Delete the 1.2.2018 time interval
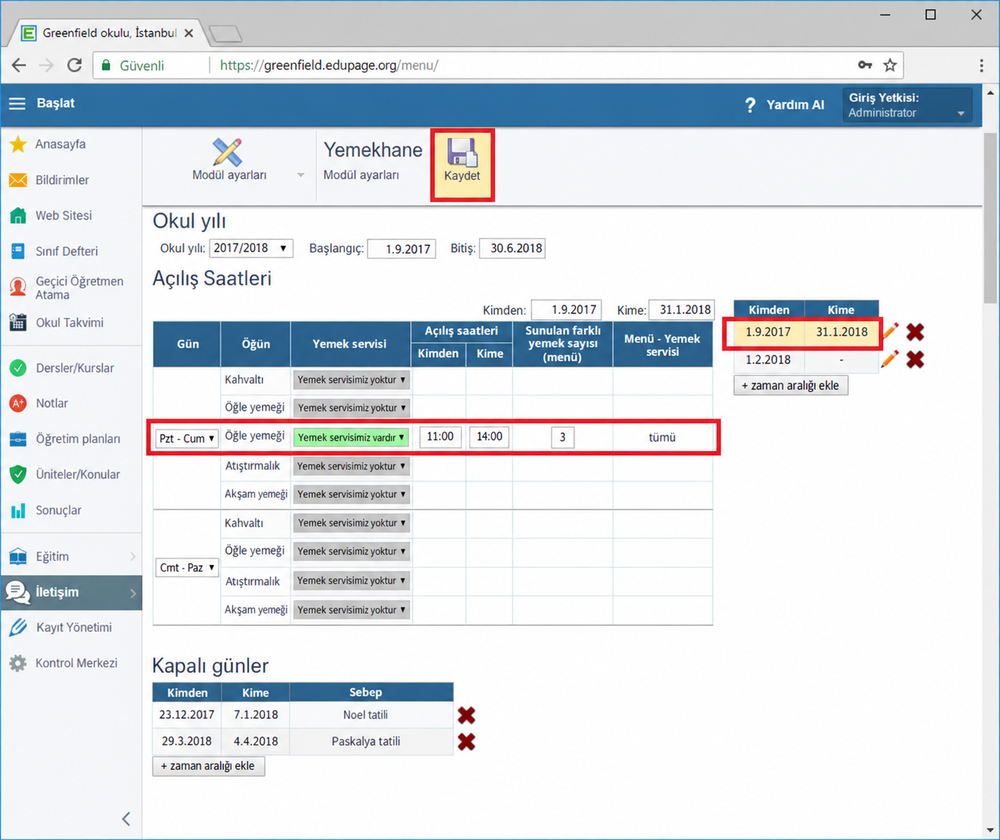This screenshot has height=840, width=1000. [915, 360]
